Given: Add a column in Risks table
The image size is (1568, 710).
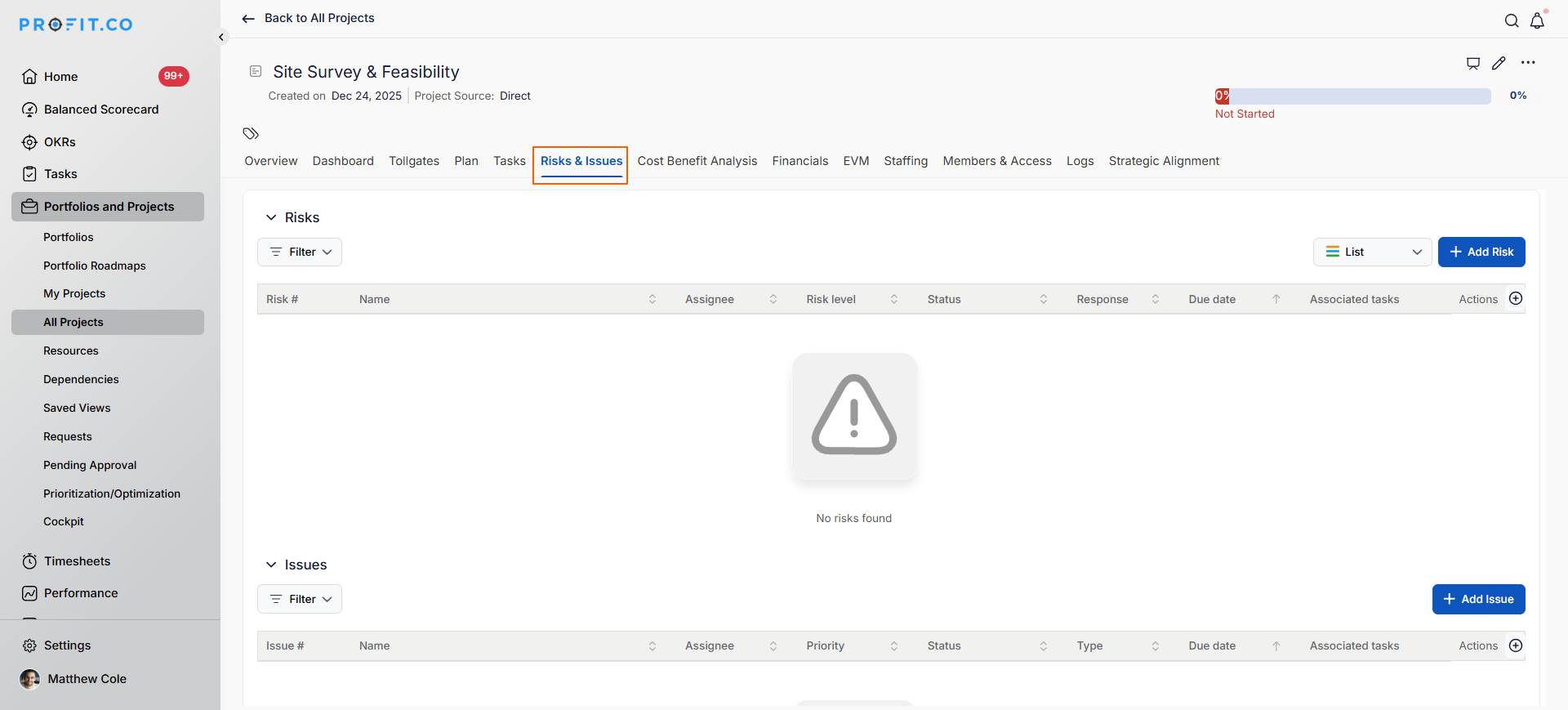Looking at the screenshot, I should 1516,298.
